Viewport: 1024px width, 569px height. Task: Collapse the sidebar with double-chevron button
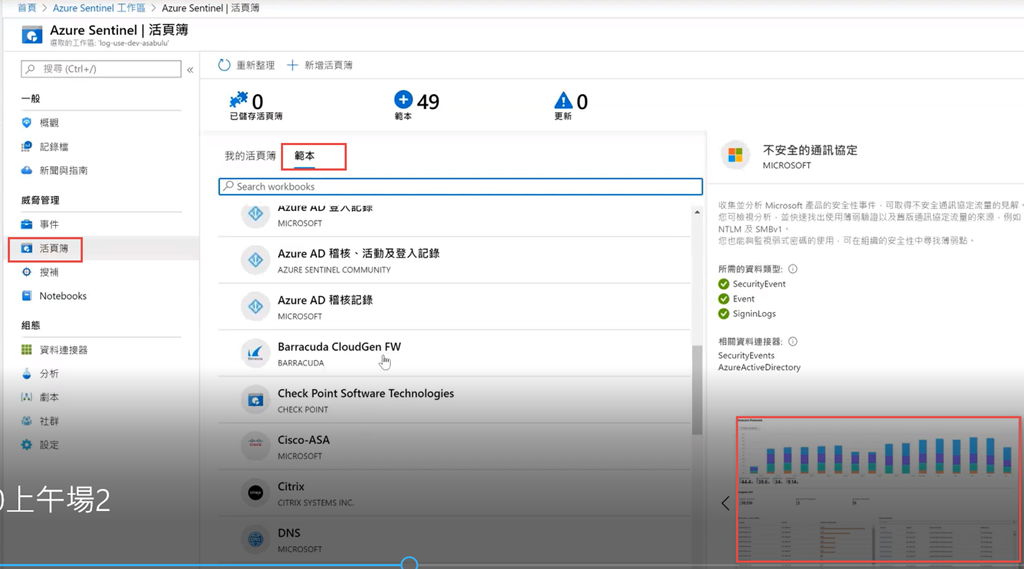pos(190,69)
